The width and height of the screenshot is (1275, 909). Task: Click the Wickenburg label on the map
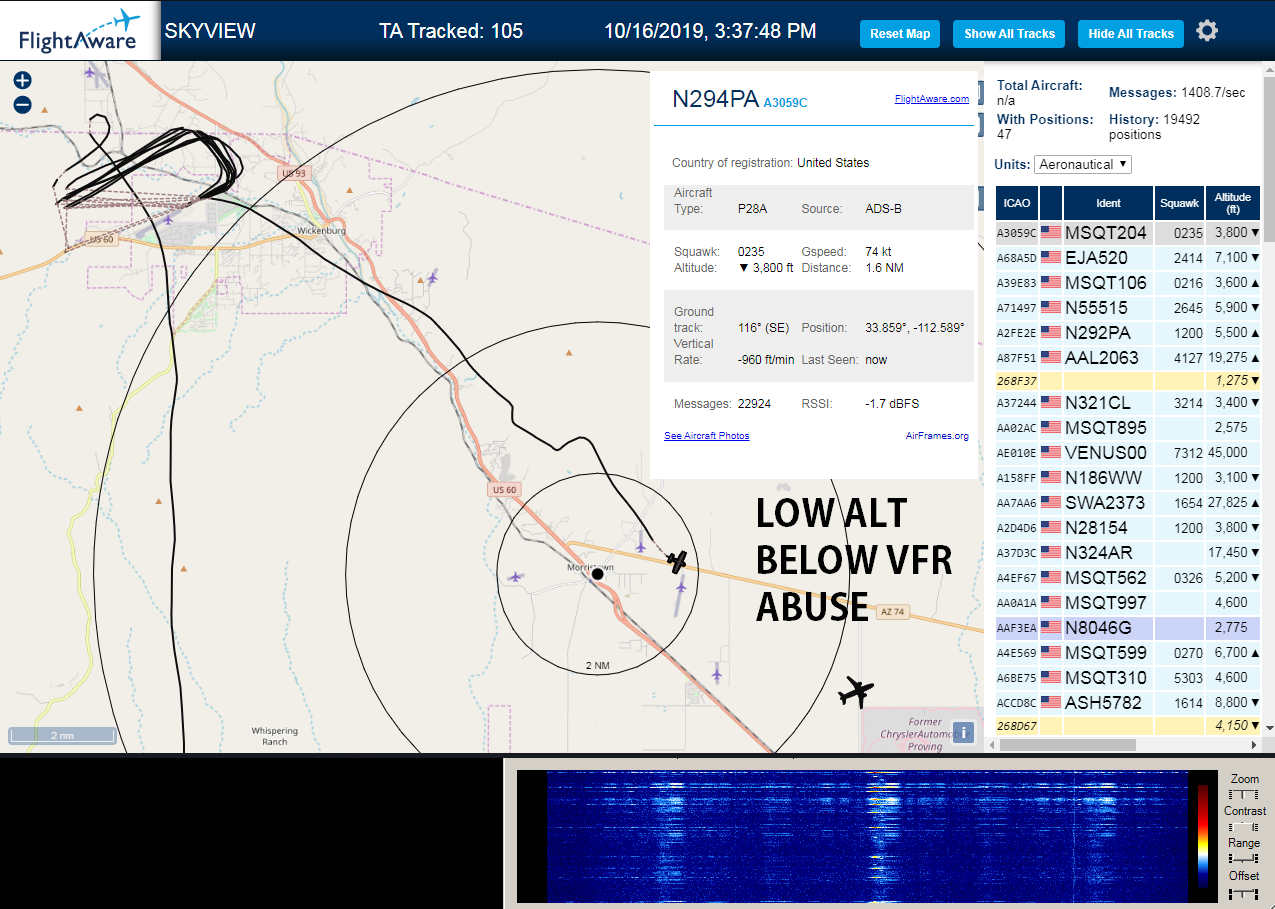[320, 230]
